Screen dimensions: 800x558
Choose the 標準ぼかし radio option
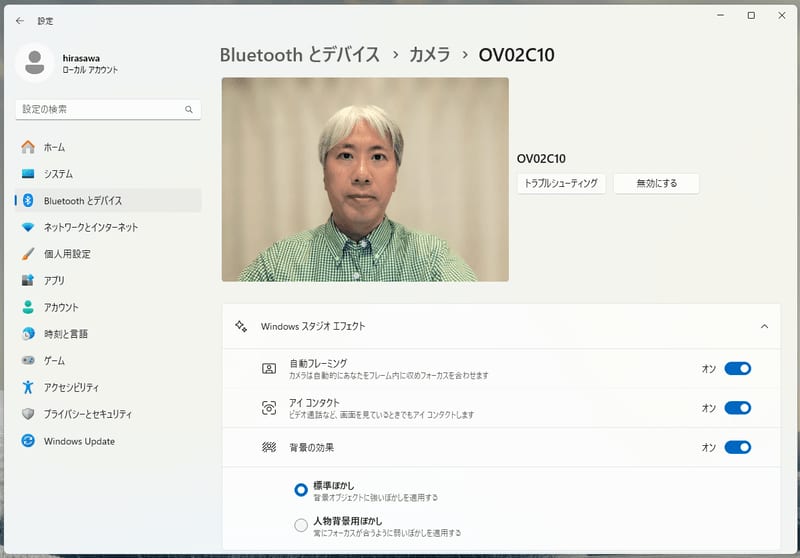[x=301, y=490]
